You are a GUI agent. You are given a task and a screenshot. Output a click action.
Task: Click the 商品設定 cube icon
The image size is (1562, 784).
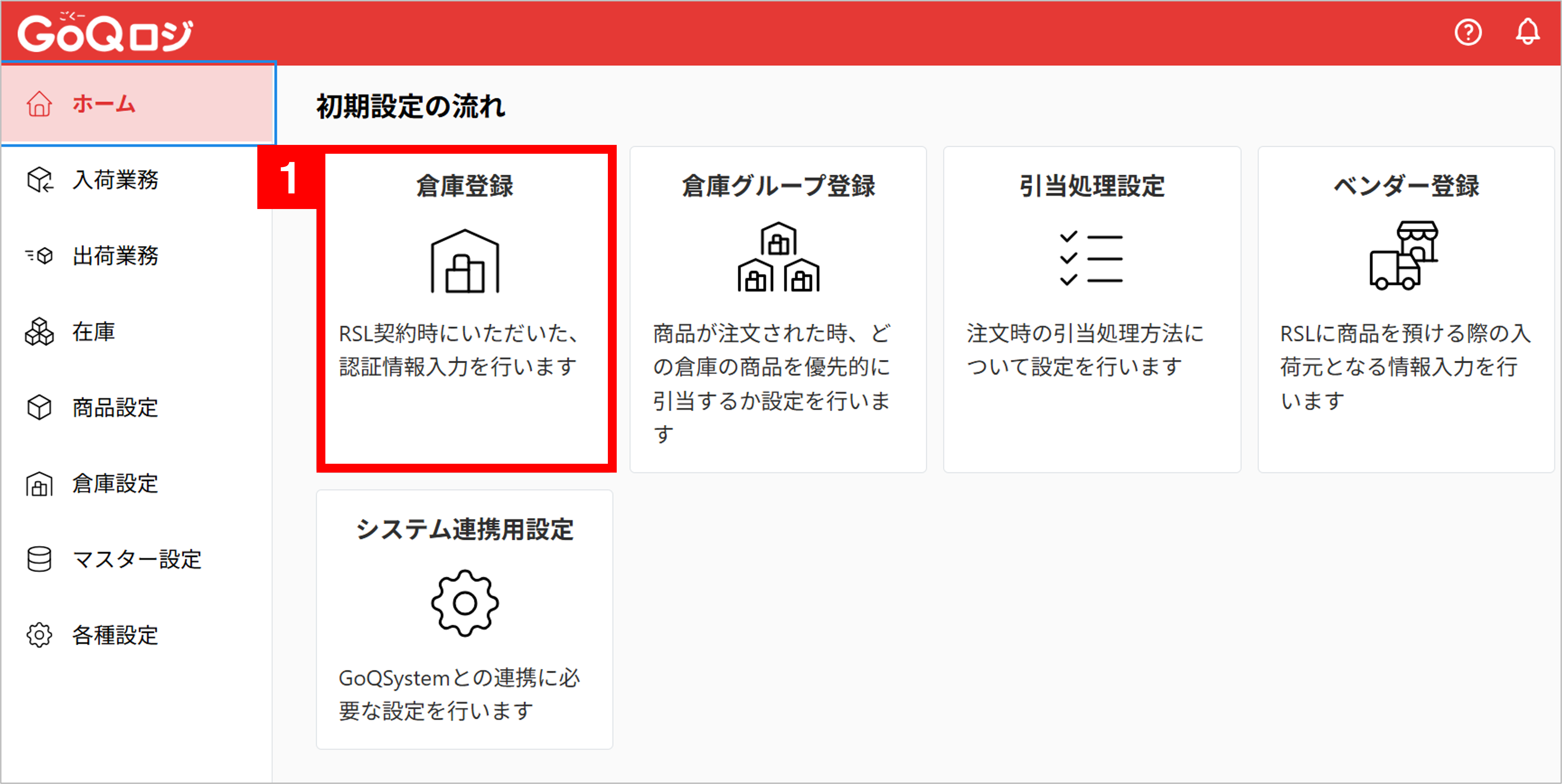click(x=39, y=407)
